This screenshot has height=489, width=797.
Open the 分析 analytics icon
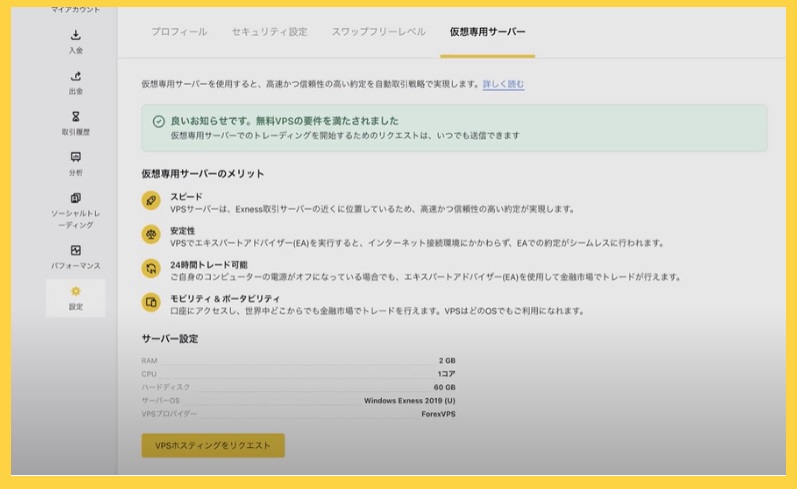click(76, 157)
